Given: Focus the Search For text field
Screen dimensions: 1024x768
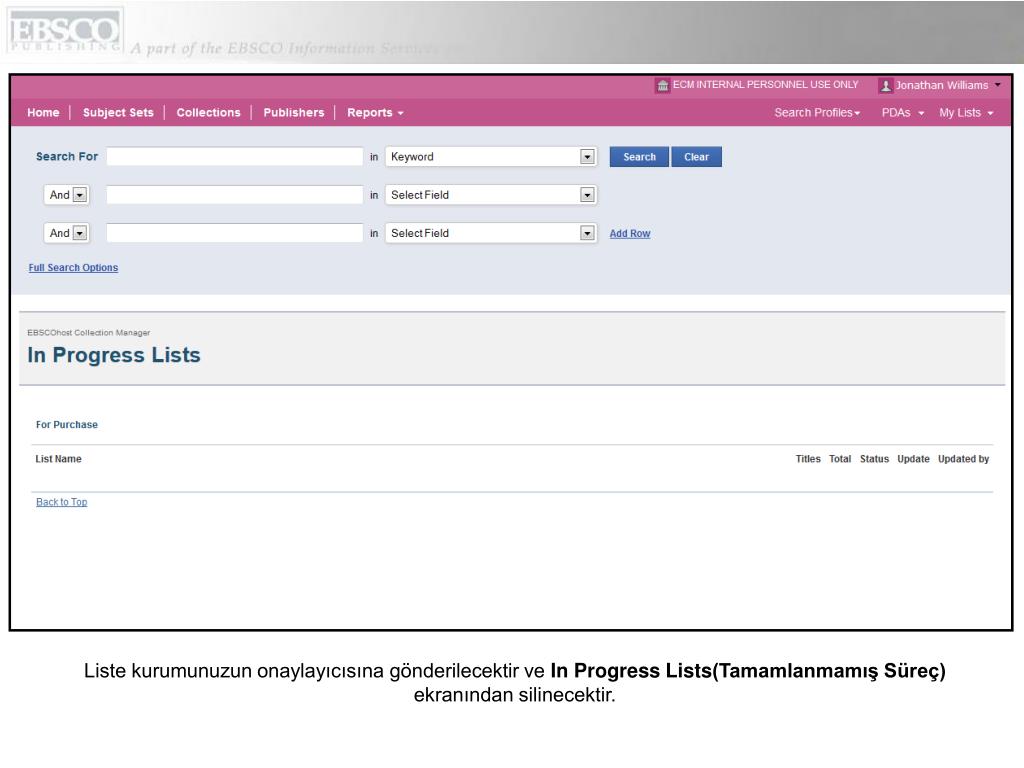Looking at the screenshot, I should click(234, 157).
